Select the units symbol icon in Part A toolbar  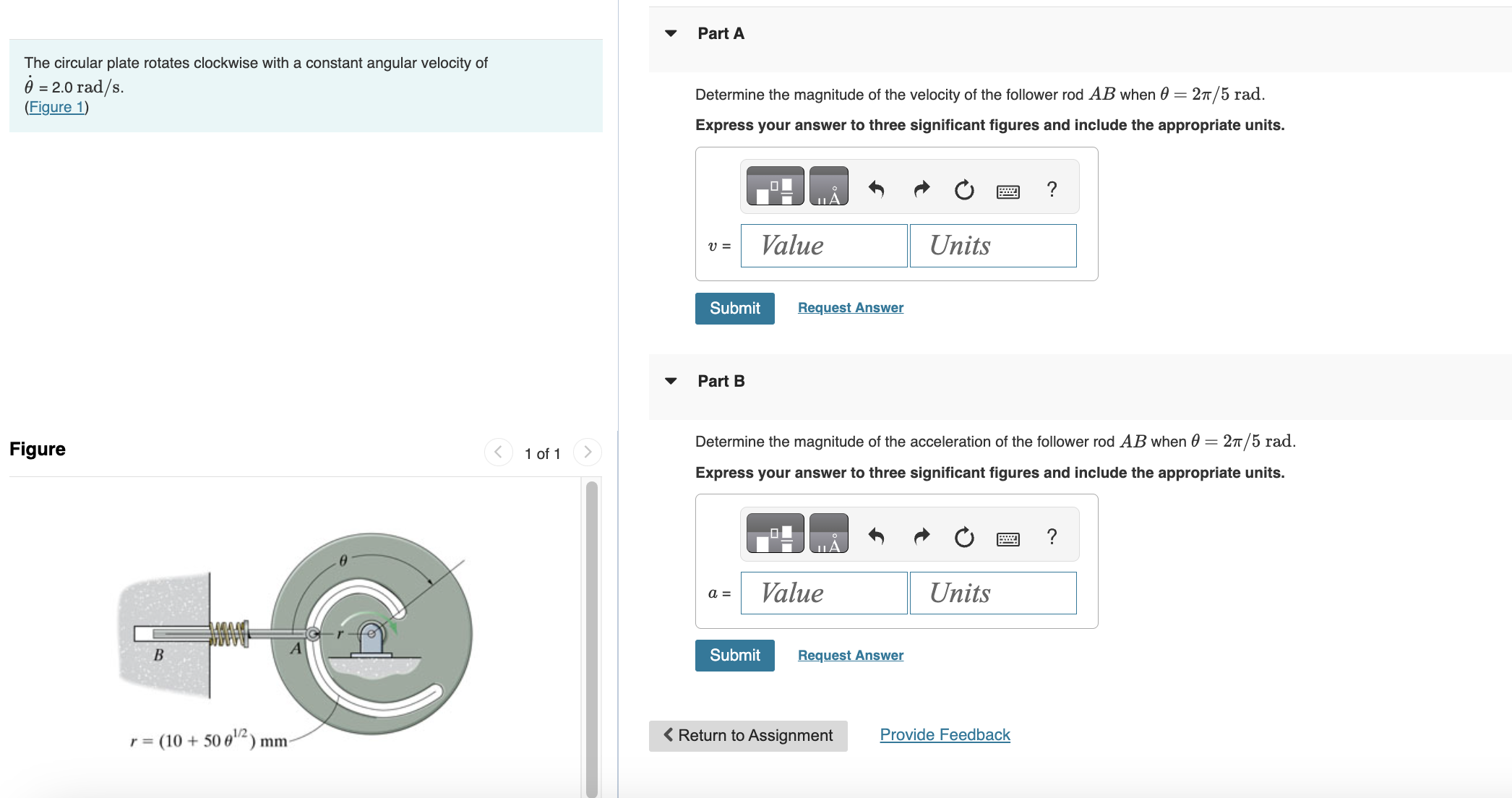click(x=830, y=186)
